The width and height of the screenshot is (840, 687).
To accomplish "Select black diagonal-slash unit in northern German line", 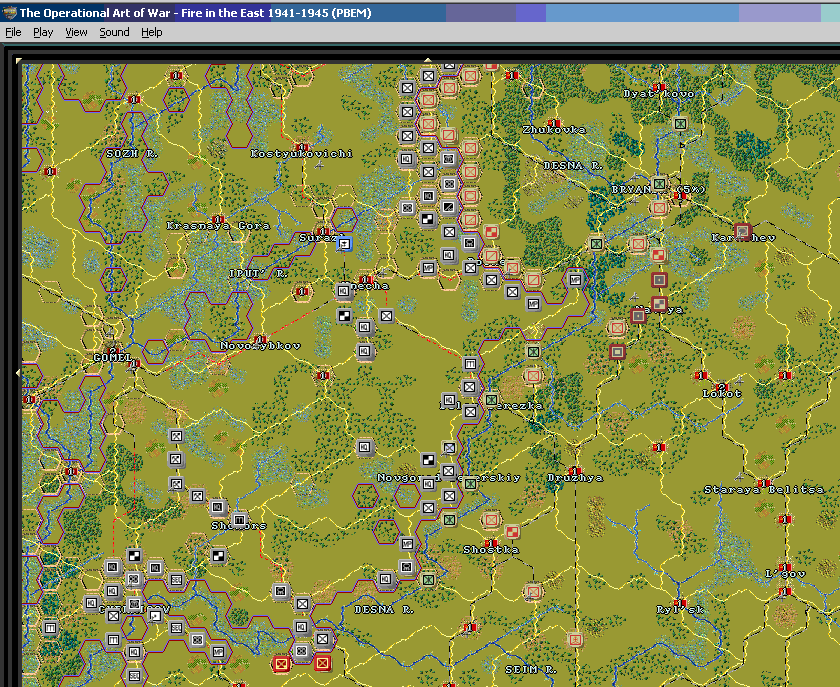I will (x=449, y=207).
